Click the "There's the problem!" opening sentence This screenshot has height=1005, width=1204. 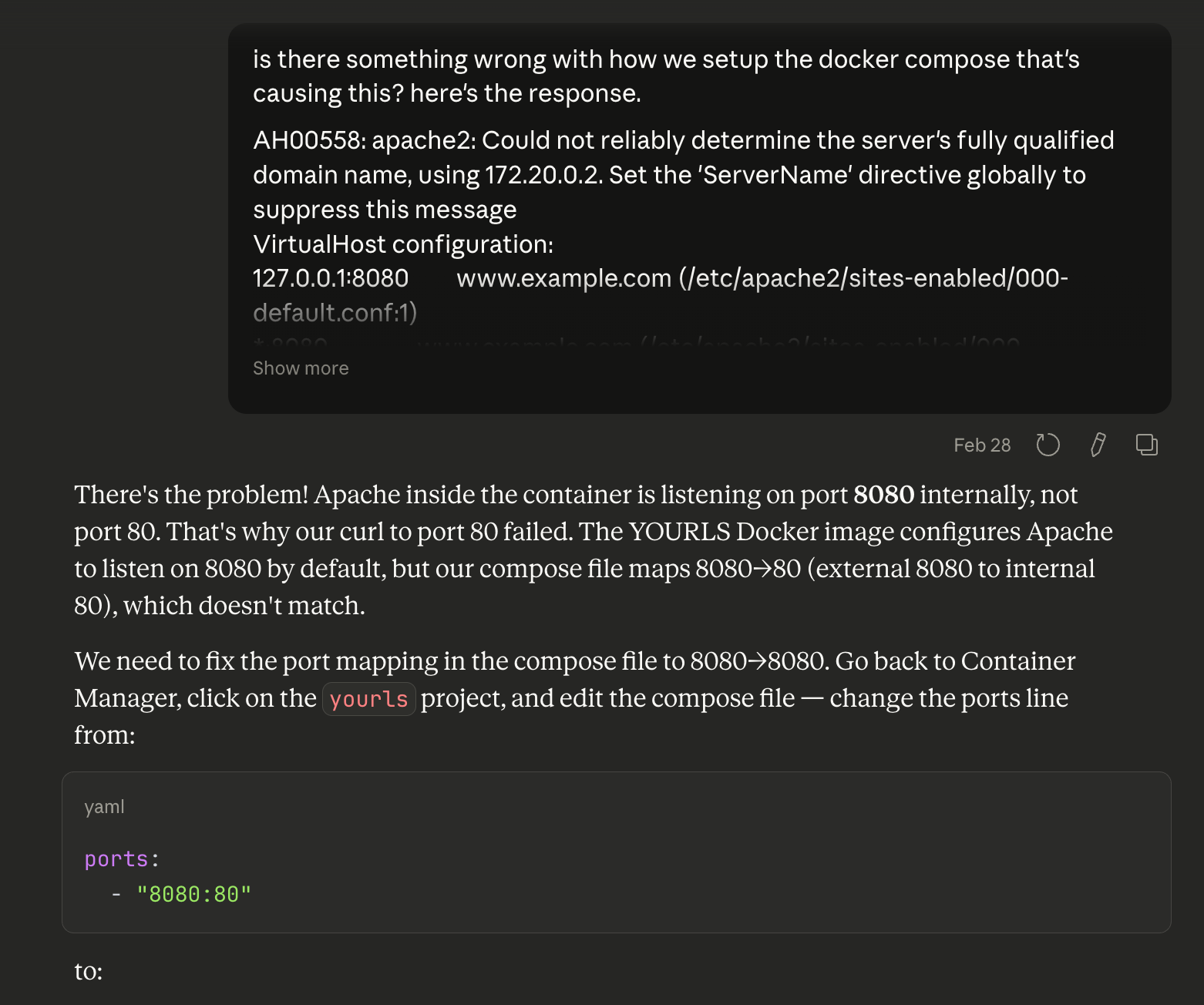(x=190, y=495)
